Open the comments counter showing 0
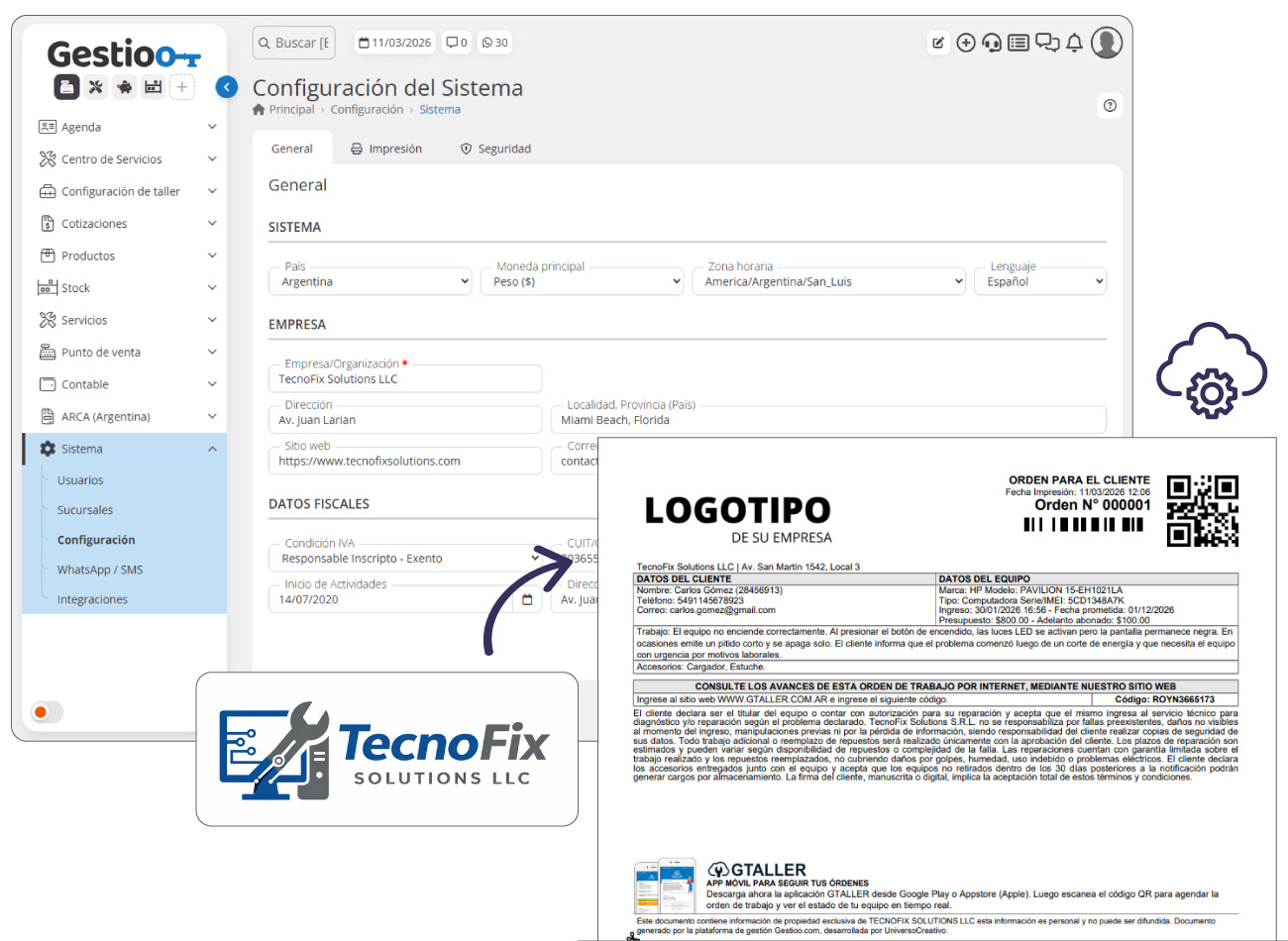The height and width of the screenshot is (941, 1288). (457, 43)
